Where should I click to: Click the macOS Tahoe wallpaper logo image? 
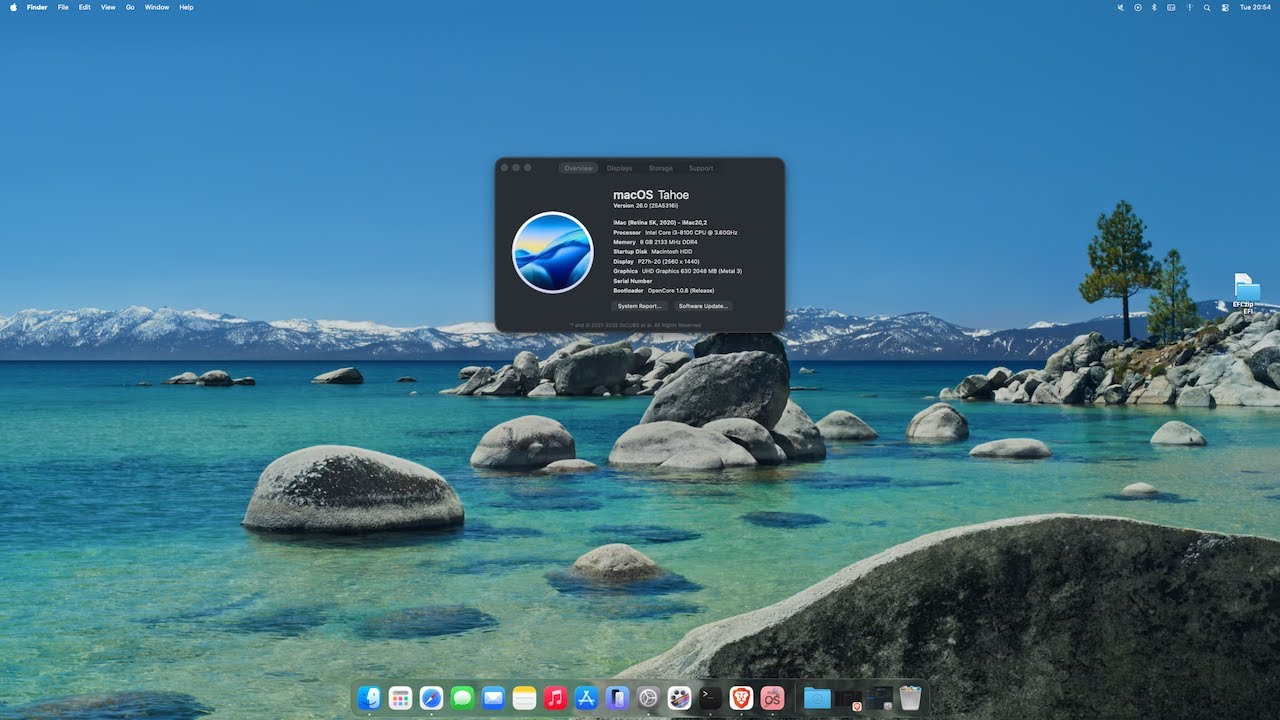tap(553, 252)
